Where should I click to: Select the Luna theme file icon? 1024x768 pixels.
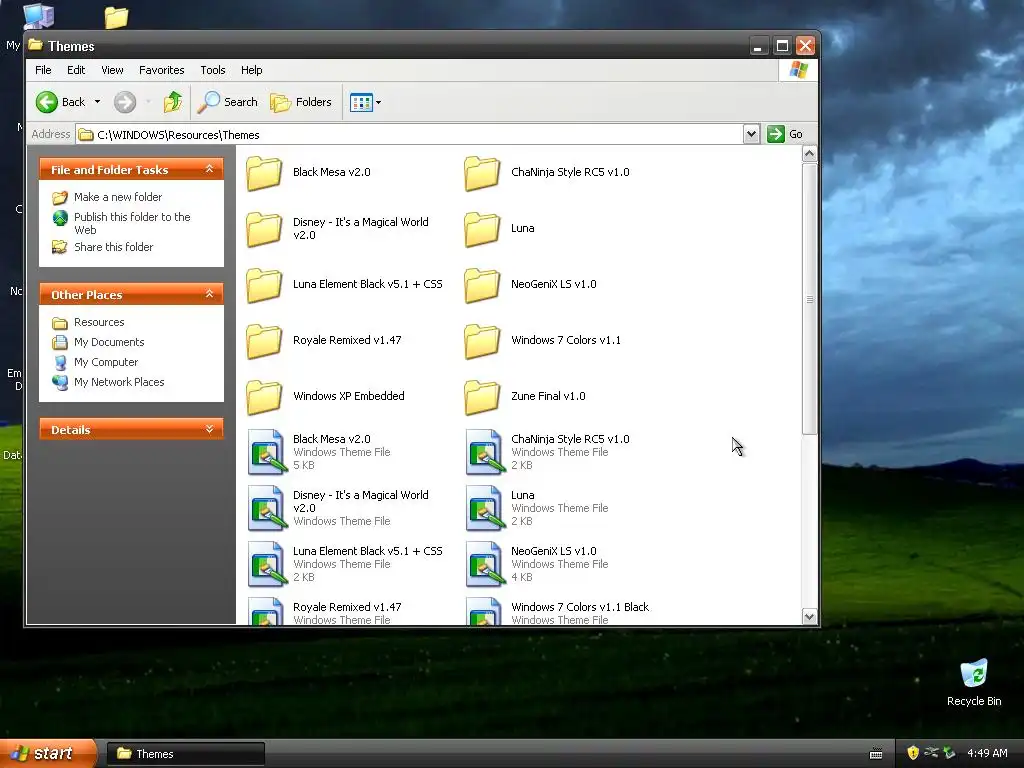tap(485, 508)
